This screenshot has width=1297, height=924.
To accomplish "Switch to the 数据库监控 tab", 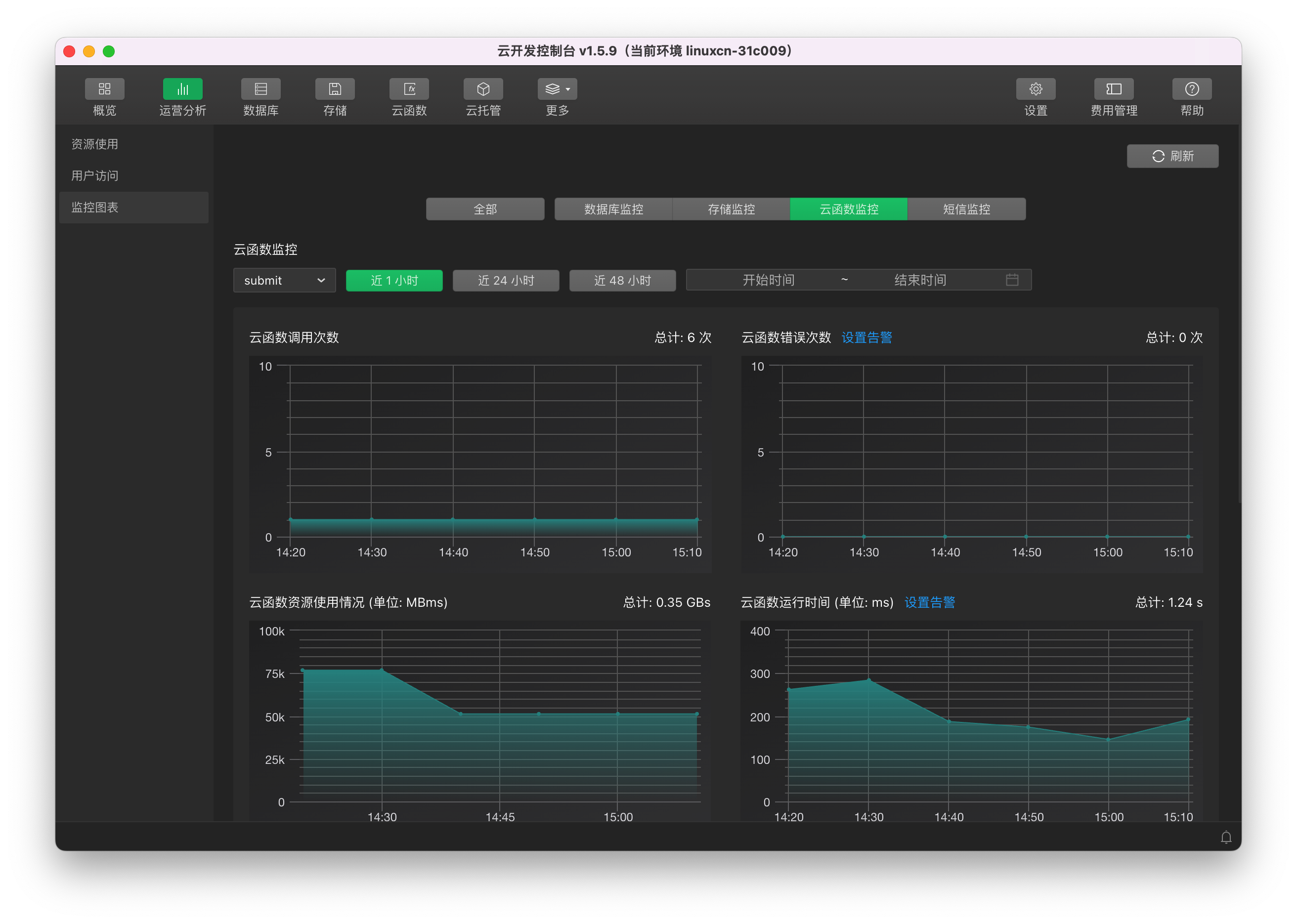I will tap(613, 210).
